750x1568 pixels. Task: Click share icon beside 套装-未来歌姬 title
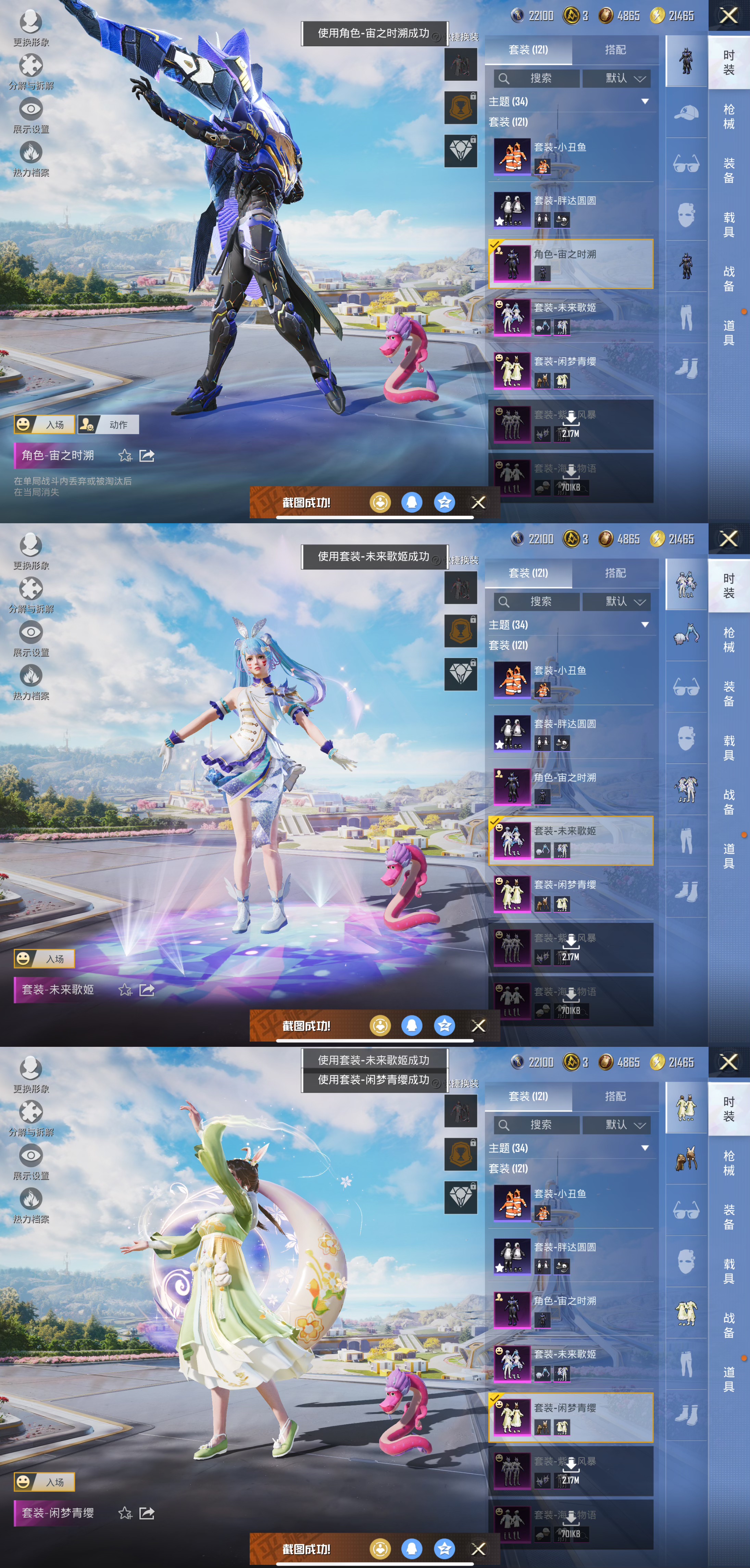[x=147, y=990]
